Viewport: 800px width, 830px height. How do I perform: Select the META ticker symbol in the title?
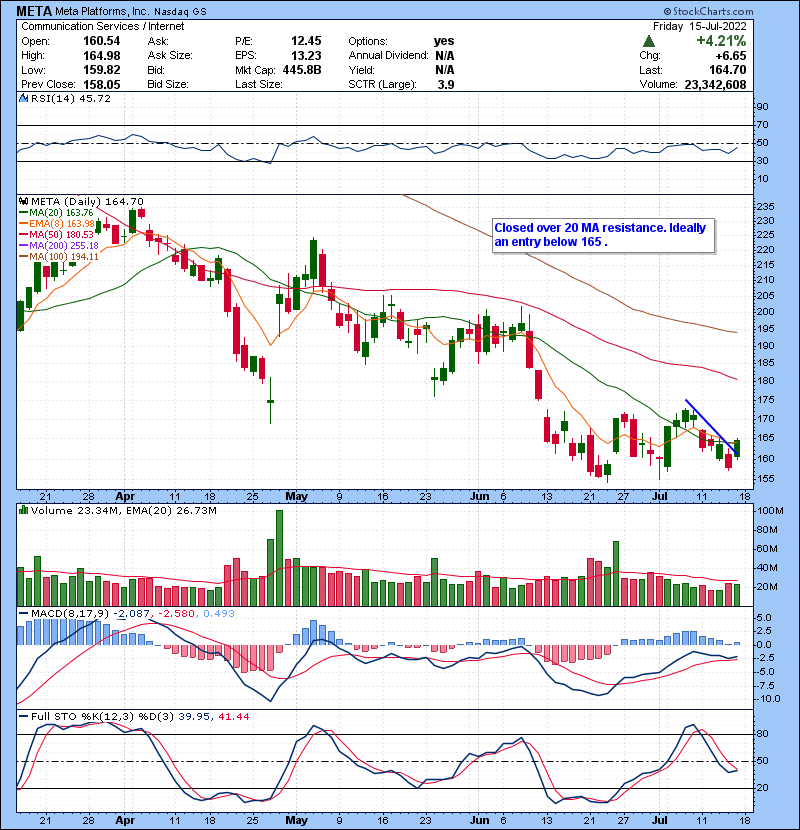34,11
